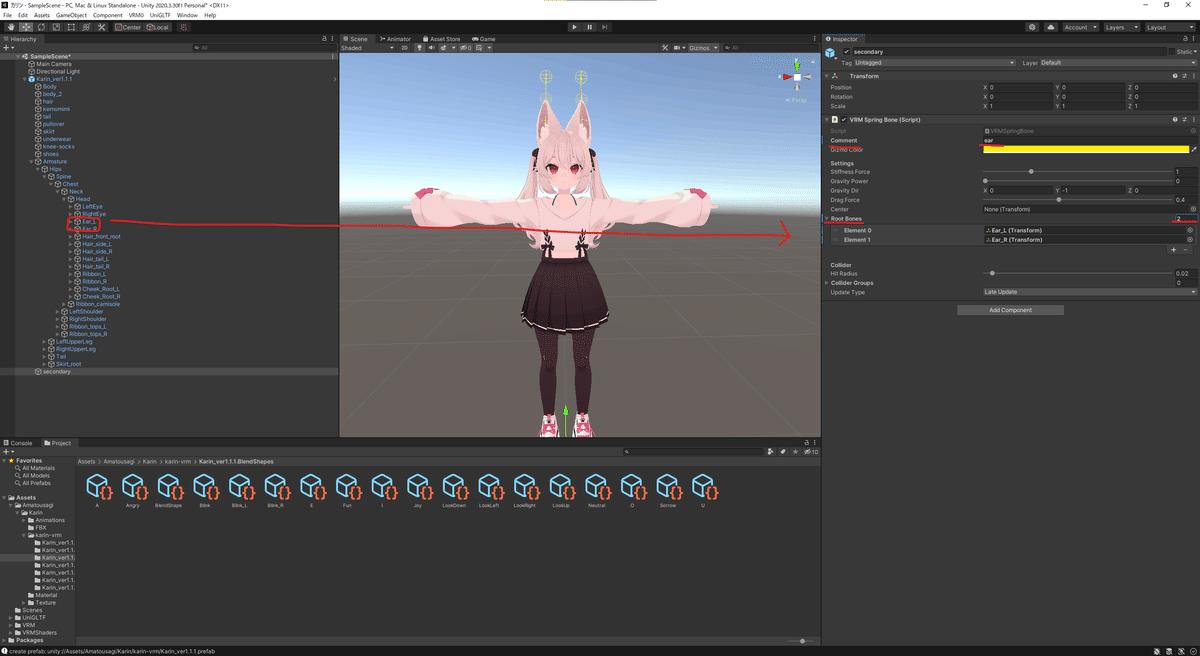Toggle the Static checkbox in Inspector
This screenshot has width=1200, height=656.
pyautogui.click(x=1172, y=51)
